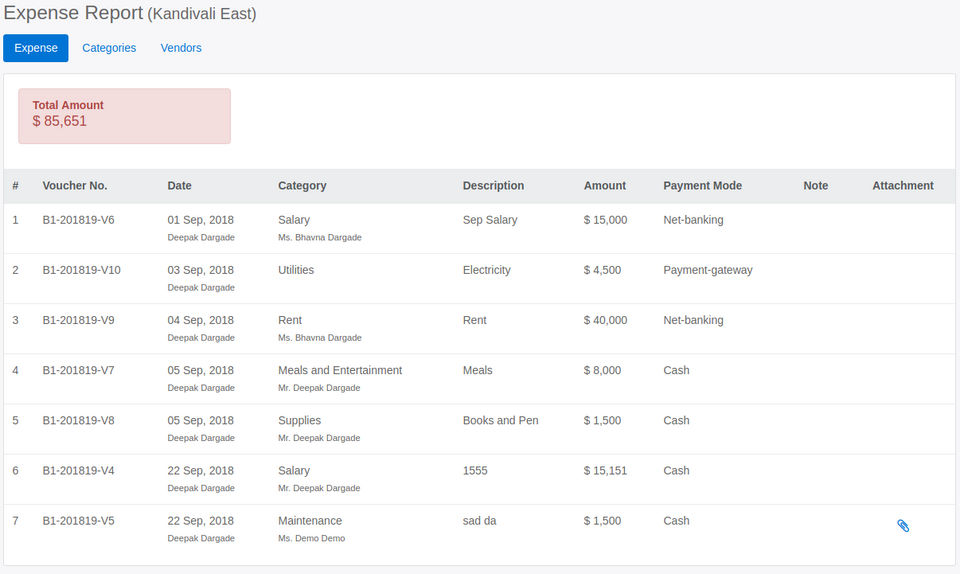Click the Amount column header
Viewport: 960px width, 574px height.
tap(605, 186)
